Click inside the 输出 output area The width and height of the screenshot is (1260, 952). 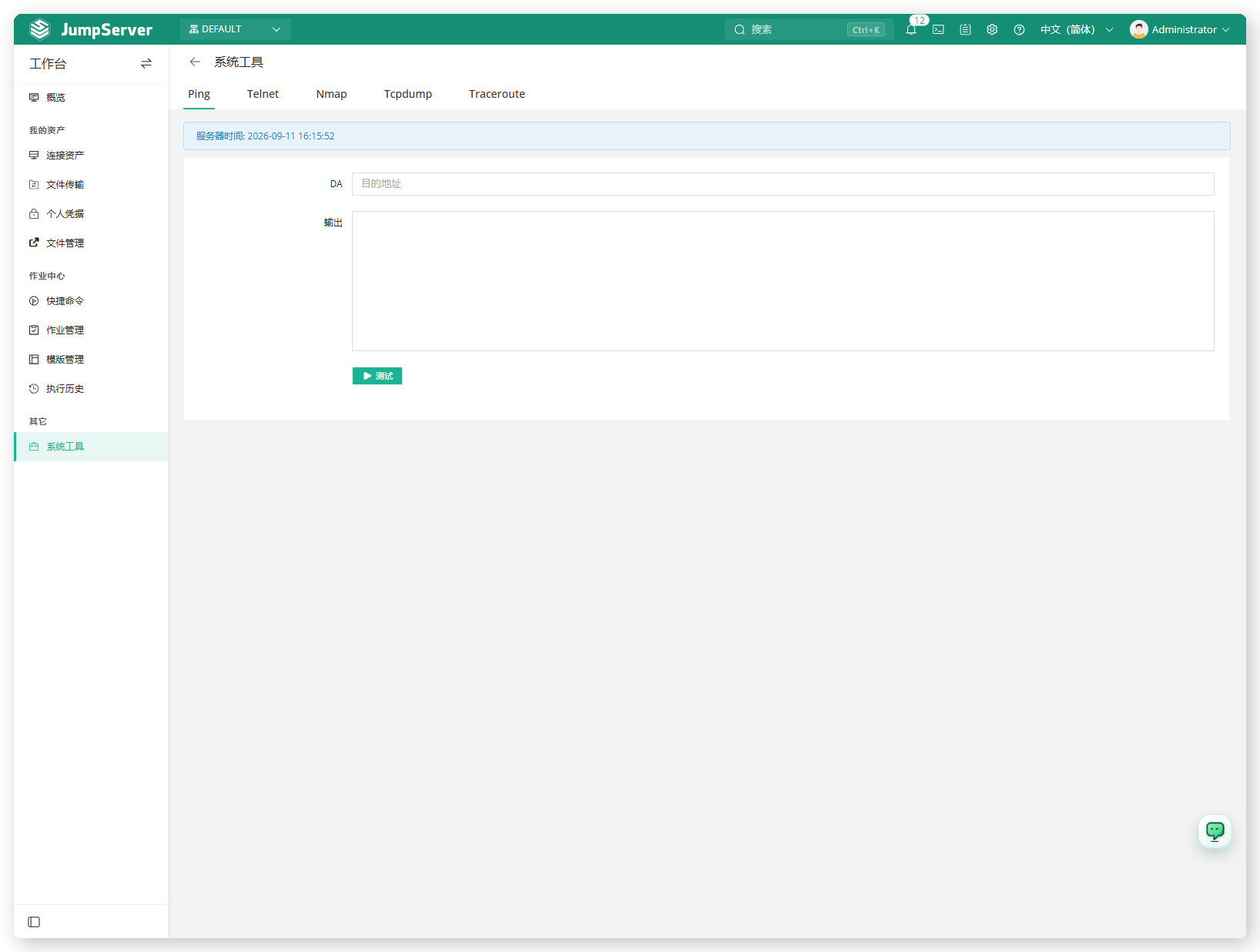pyautogui.click(x=783, y=281)
